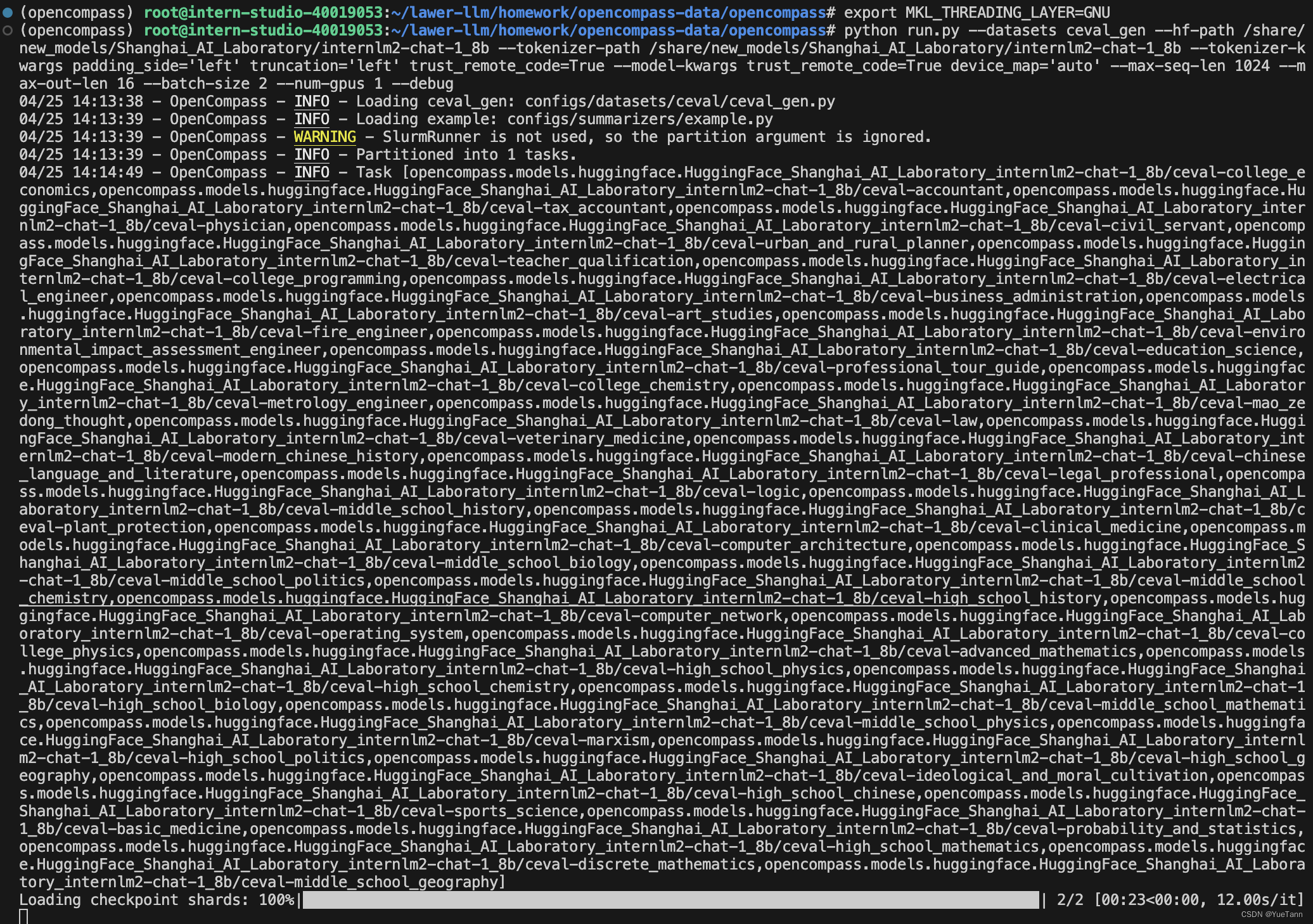This screenshot has height=924, width=1313.
Task: Click the text export MKL_THREADING_LAYER=GNU
Action: 977,13
